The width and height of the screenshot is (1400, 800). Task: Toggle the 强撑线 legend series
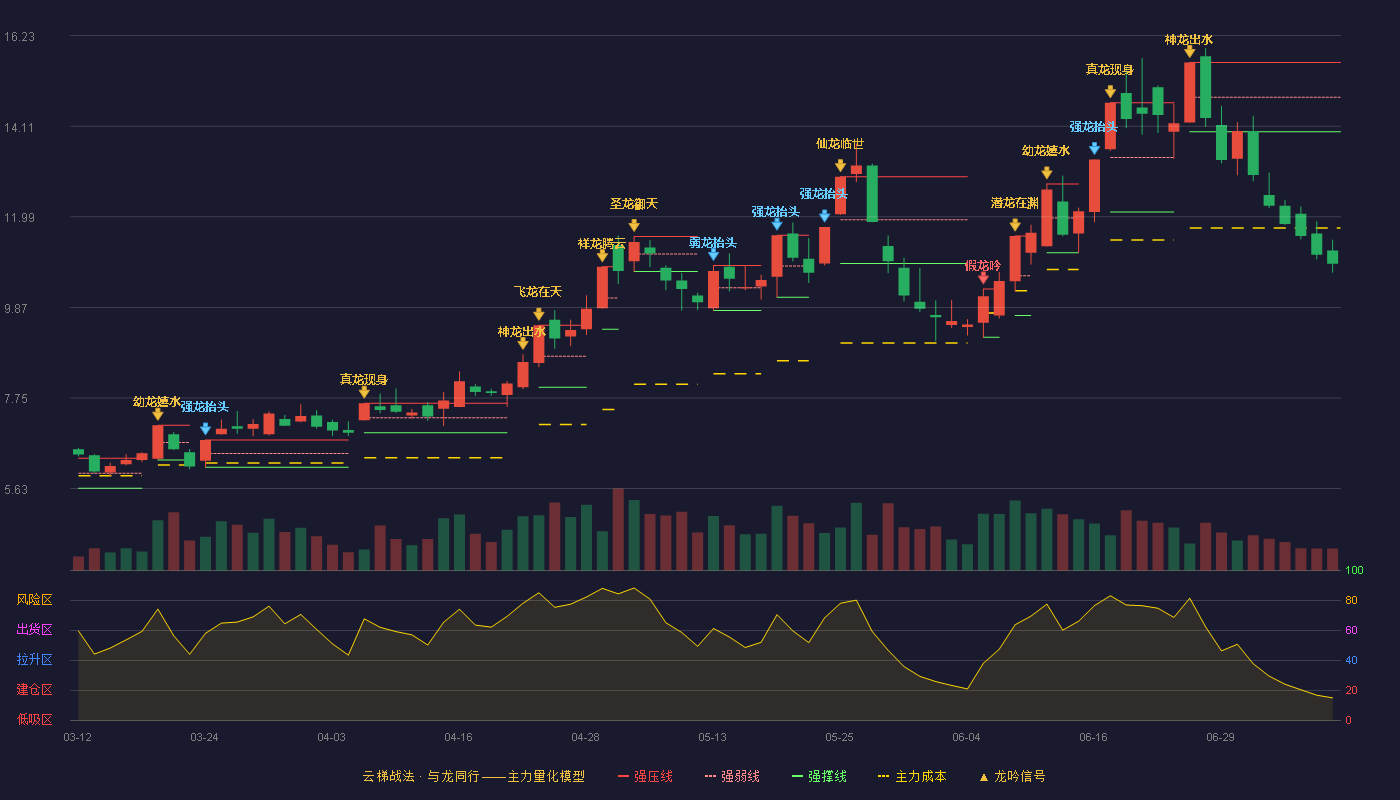[819, 776]
